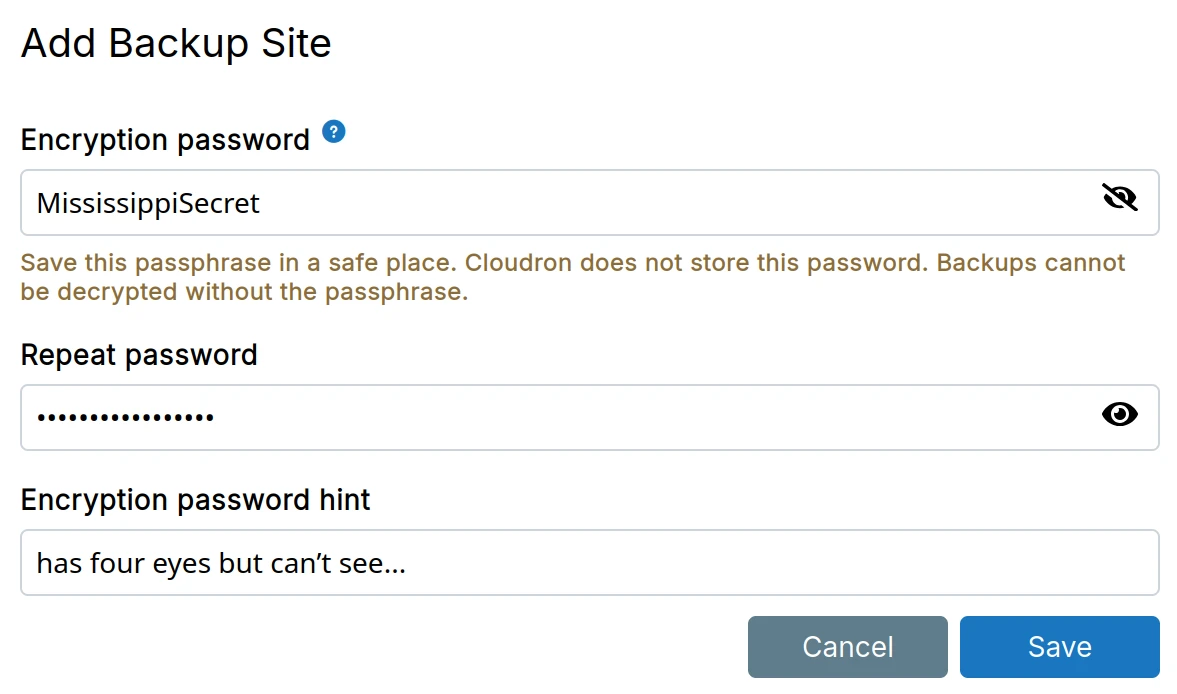Click the eye icon beside repeat password
The height and width of the screenshot is (694, 1177).
1120,414
